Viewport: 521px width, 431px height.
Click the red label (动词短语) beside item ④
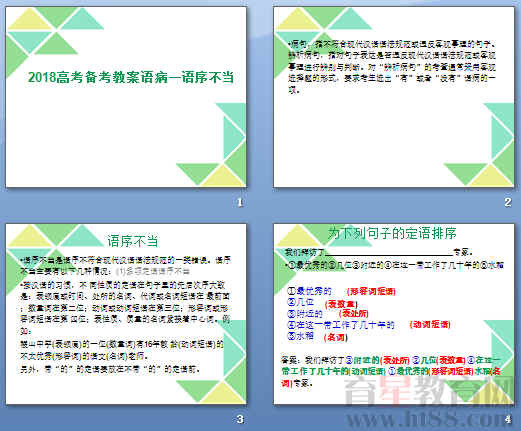click(x=430, y=324)
